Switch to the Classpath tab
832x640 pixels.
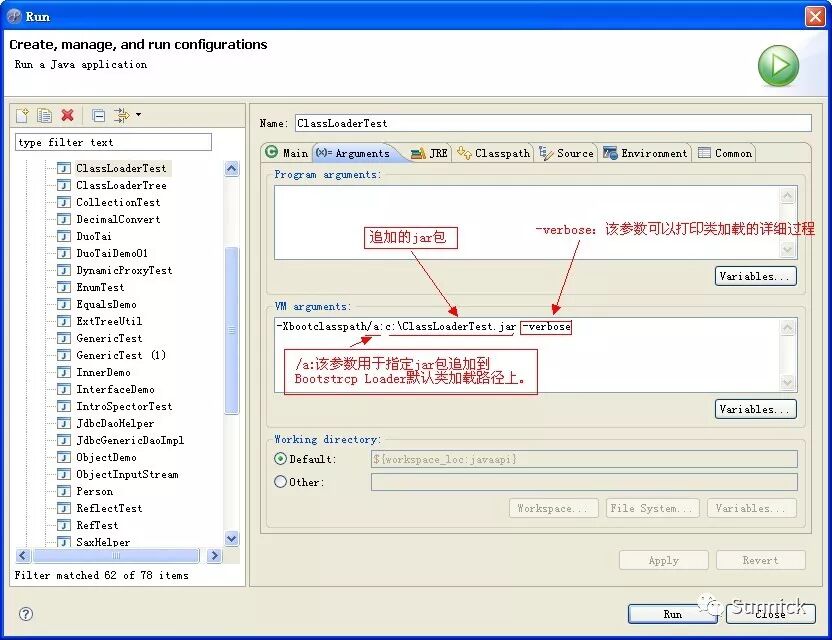pyautogui.click(x=494, y=153)
